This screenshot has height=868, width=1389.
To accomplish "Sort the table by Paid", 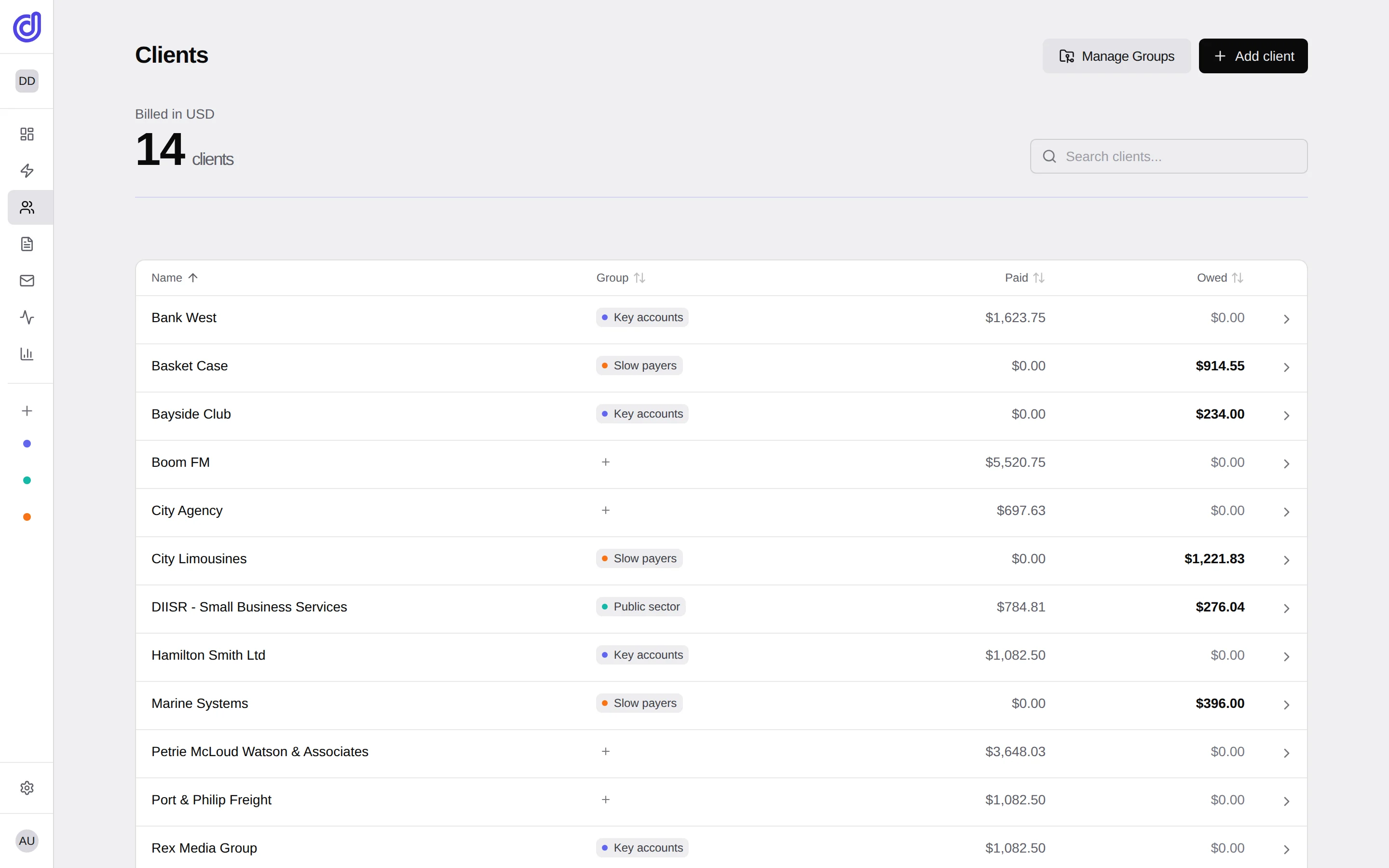I will coord(1024,278).
